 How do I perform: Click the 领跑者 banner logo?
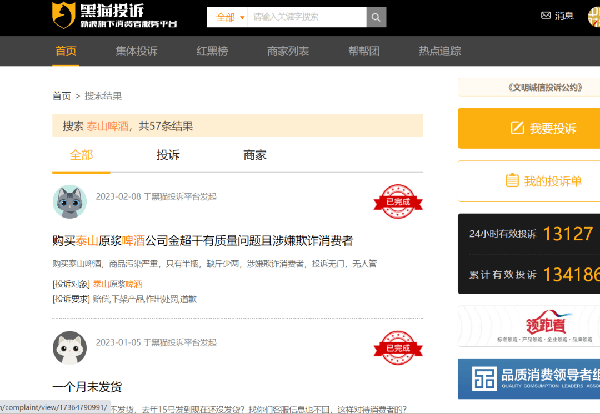pos(528,327)
